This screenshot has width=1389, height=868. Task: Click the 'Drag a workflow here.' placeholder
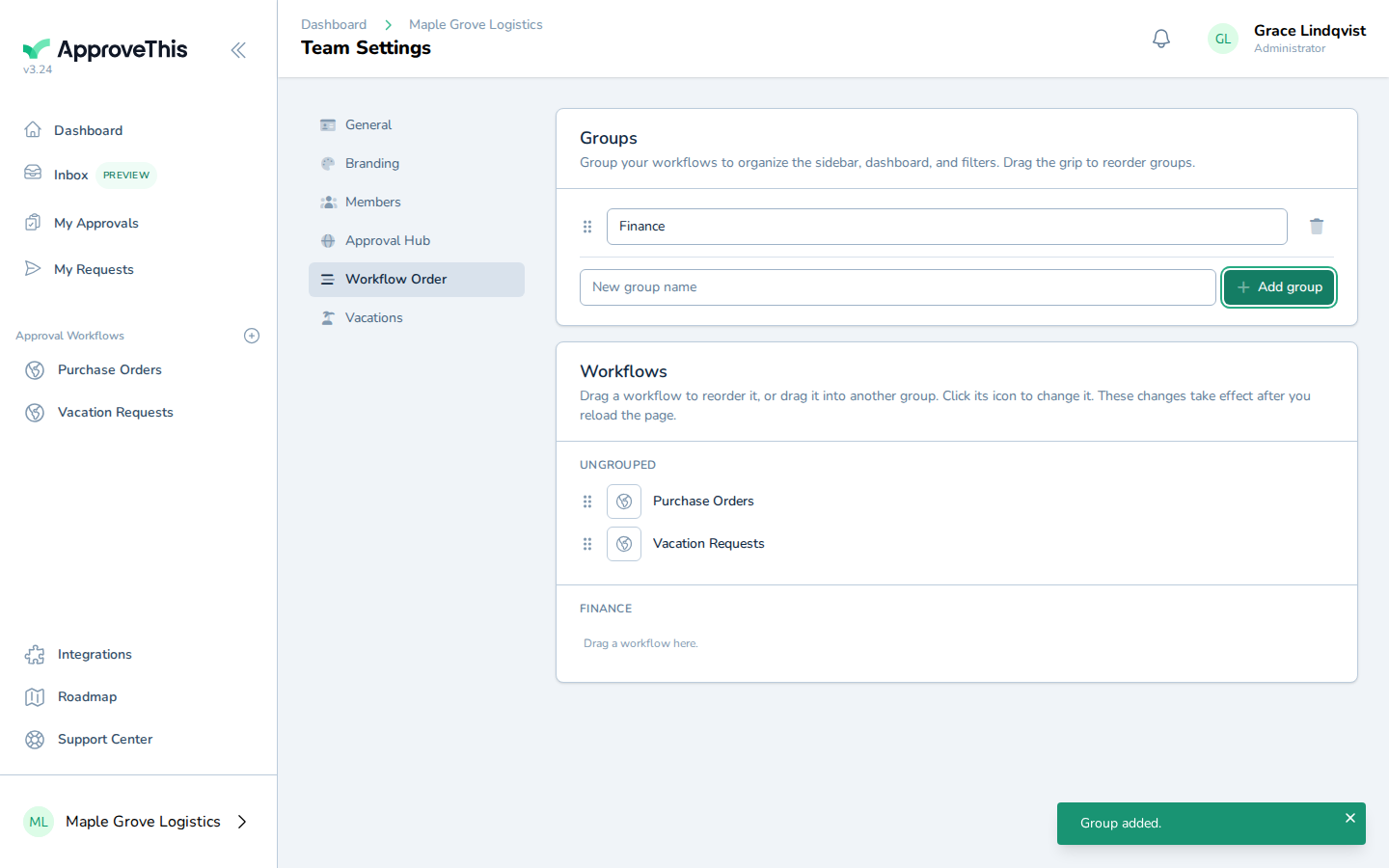tap(640, 643)
